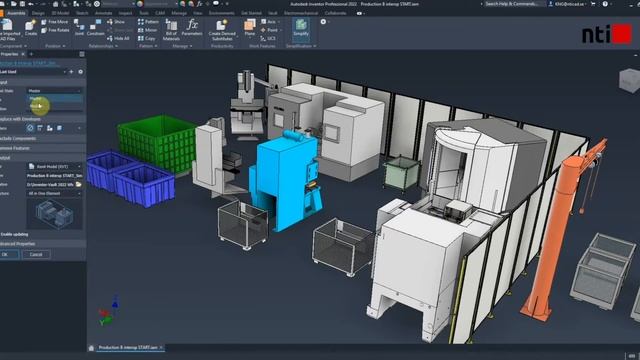Image resolution: width=640 pixels, height=360 pixels.
Task: Select the third replace-with-envelope option
Action: point(49,128)
